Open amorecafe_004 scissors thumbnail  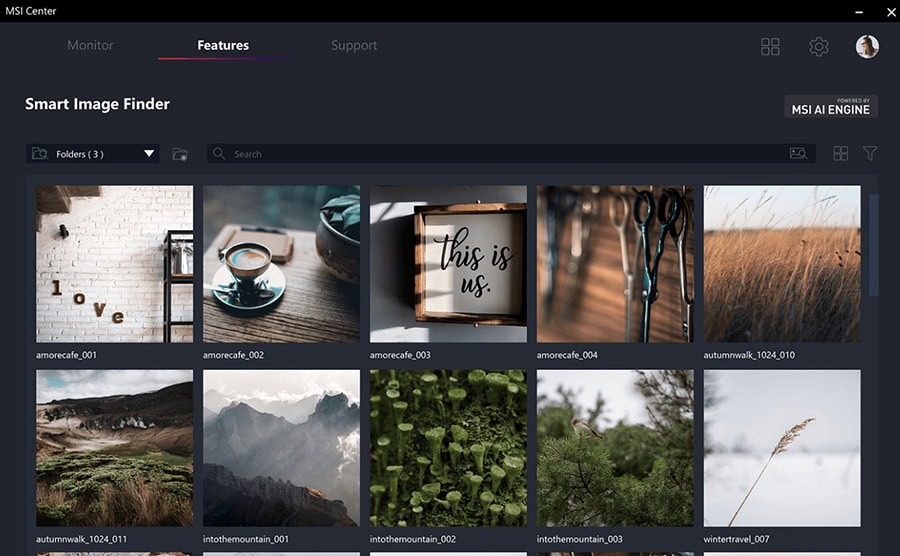615,264
